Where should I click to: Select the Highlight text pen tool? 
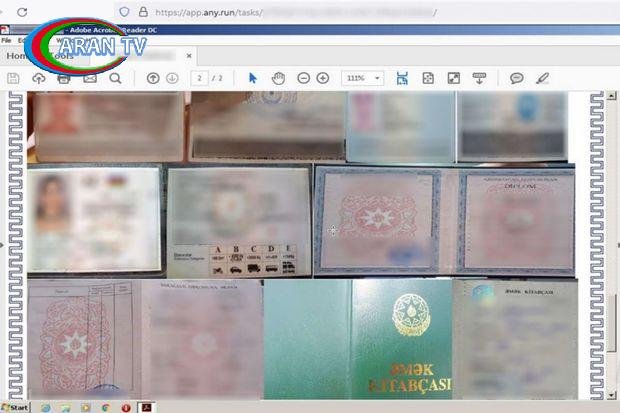[543, 78]
